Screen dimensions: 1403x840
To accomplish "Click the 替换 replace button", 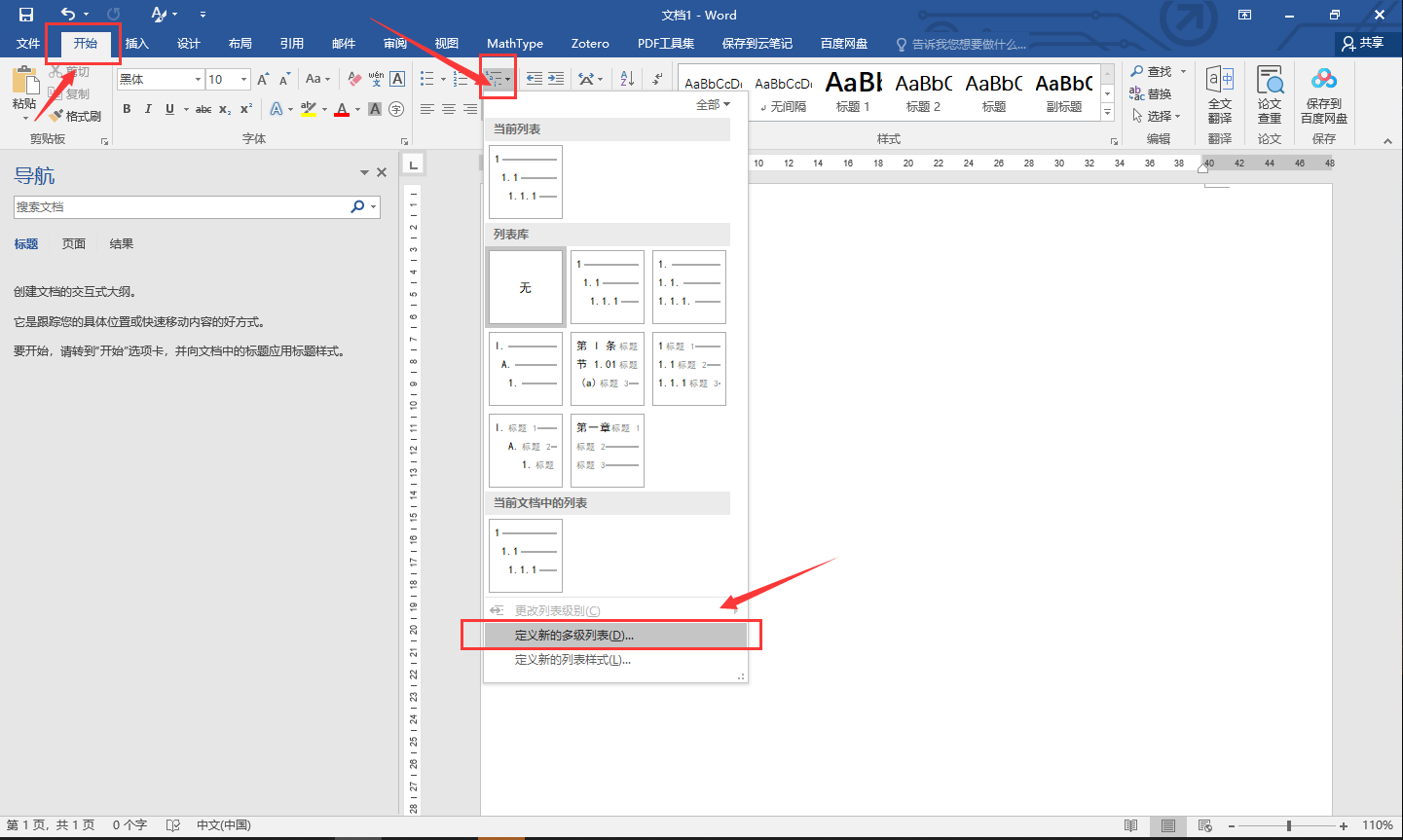I will pyautogui.click(x=1151, y=94).
